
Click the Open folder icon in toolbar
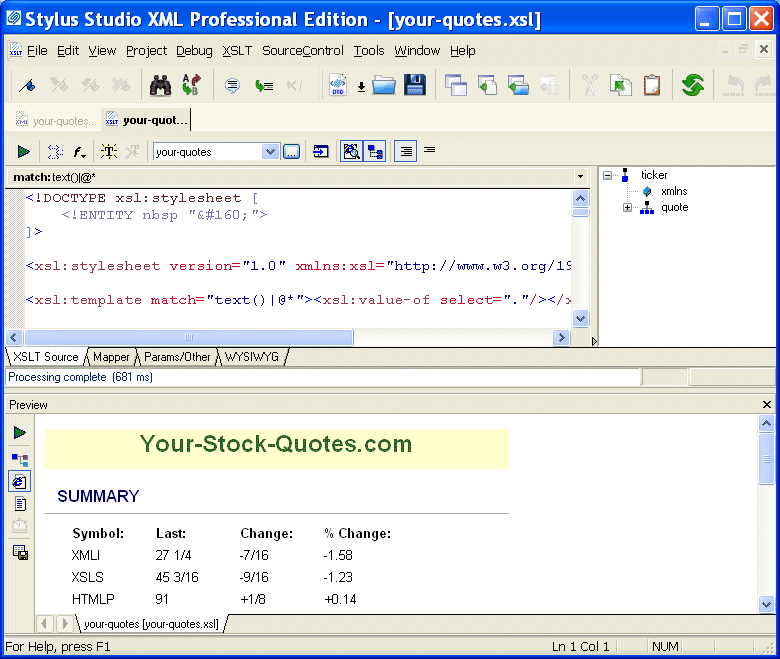pyautogui.click(x=384, y=86)
